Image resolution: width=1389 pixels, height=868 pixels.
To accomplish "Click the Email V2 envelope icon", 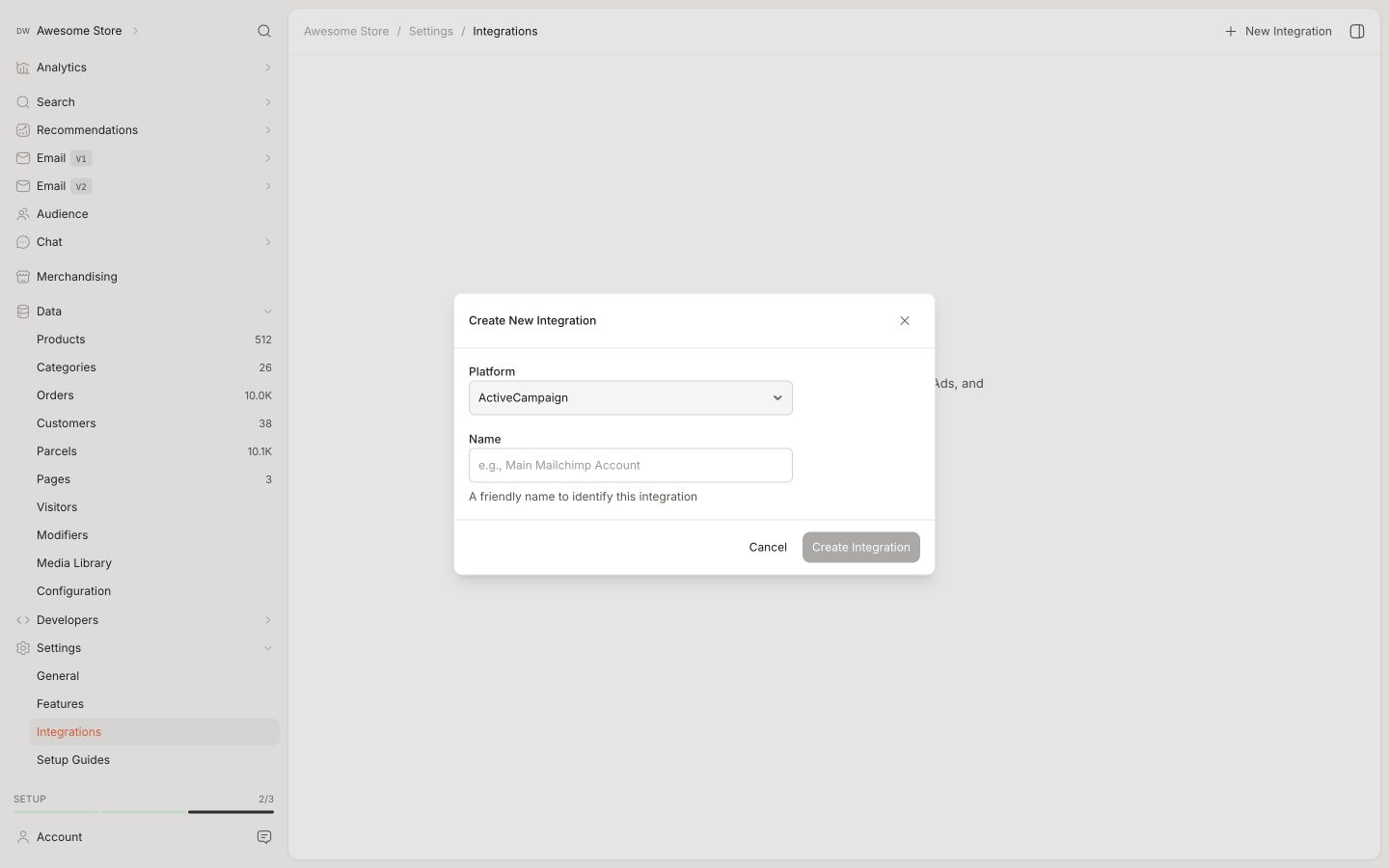I will [x=23, y=186].
